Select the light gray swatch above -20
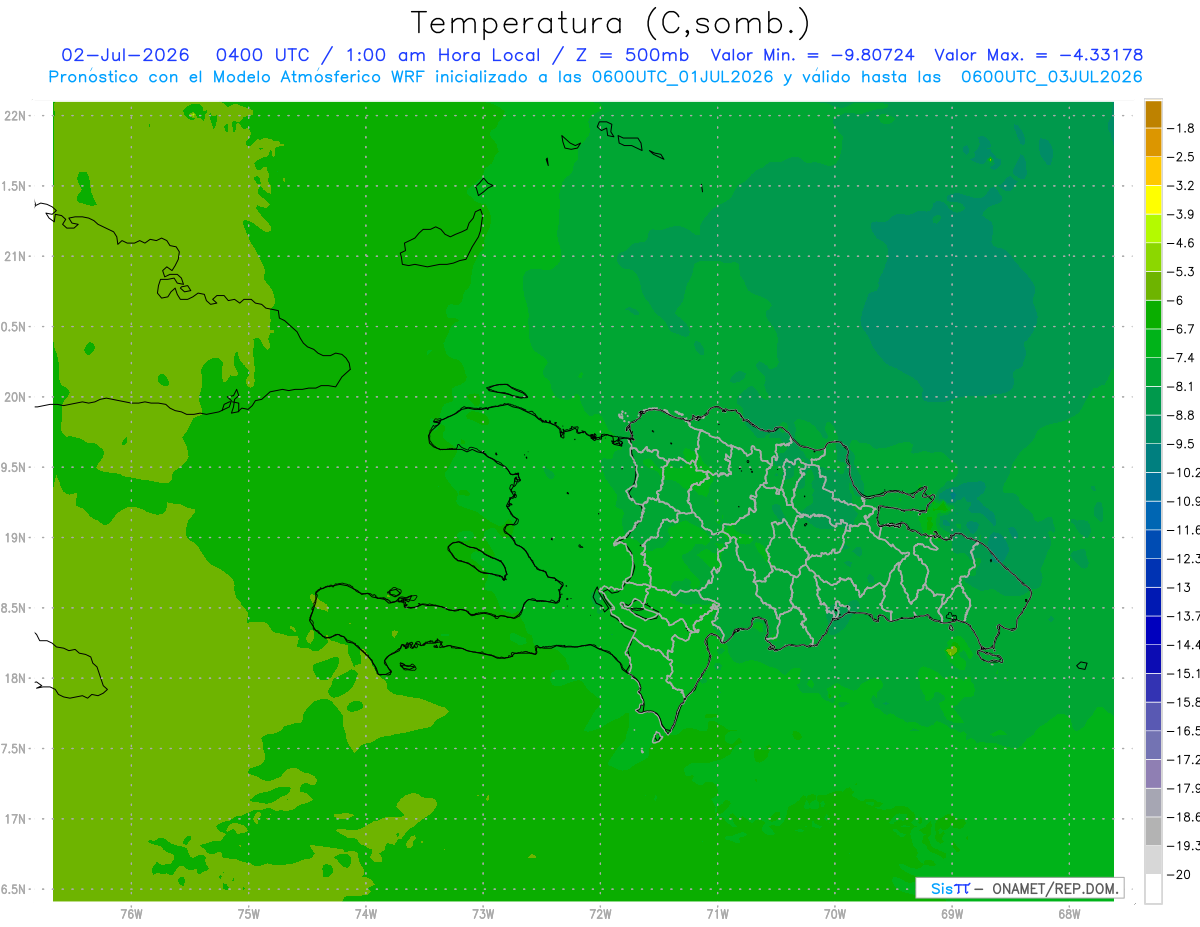Screen dimensions: 1200x927 1153,860
